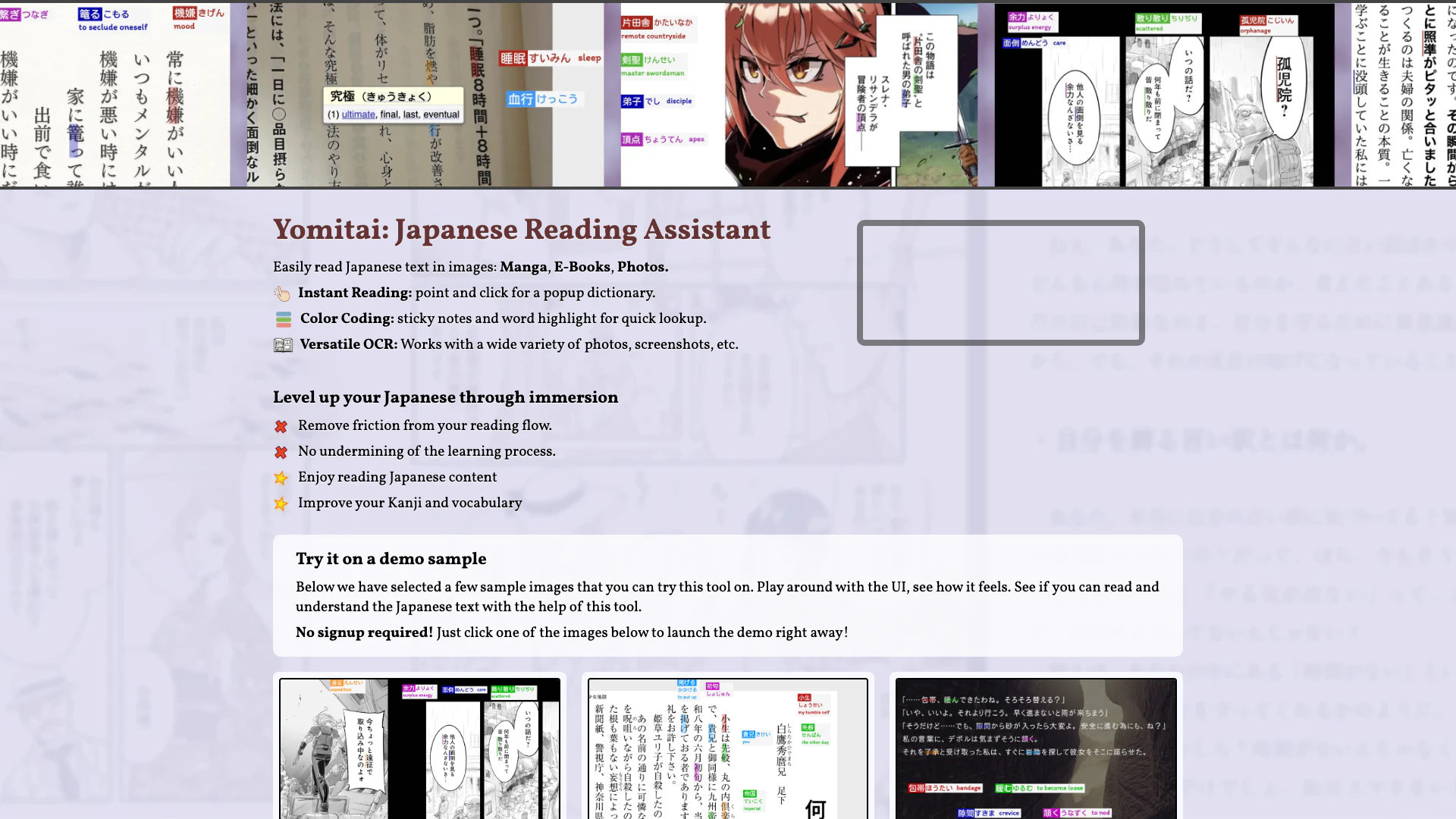Click the 片田舎 remote countryside sticky note
This screenshot has width=1456, height=819.
(x=657, y=28)
